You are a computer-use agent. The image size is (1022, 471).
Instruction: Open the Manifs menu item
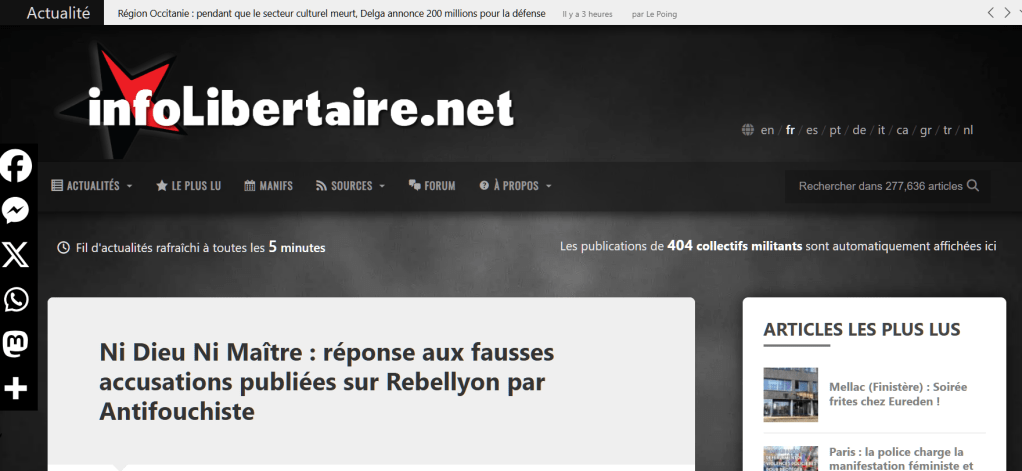point(269,186)
